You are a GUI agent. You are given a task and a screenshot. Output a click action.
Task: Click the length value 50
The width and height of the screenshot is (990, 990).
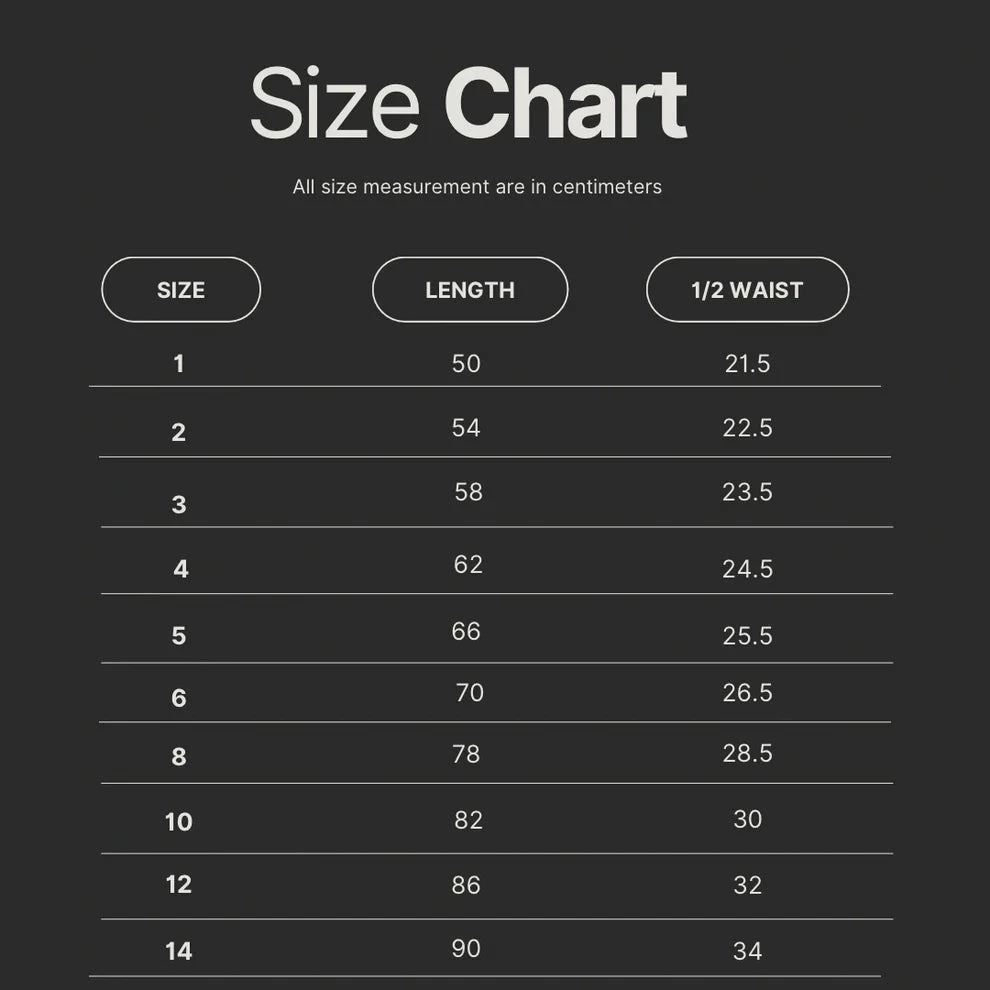466,364
